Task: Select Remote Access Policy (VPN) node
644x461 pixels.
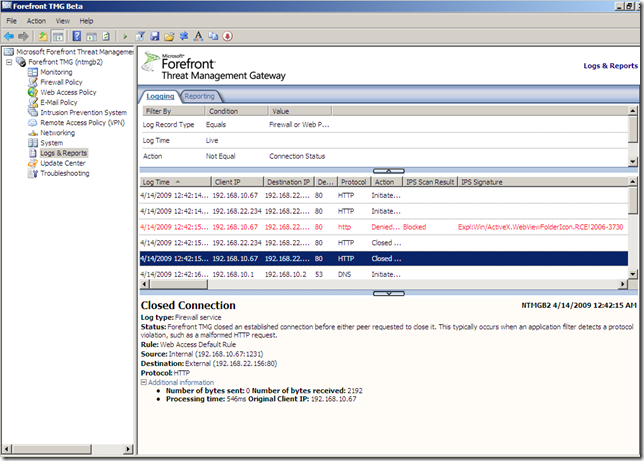Action: tap(82, 122)
